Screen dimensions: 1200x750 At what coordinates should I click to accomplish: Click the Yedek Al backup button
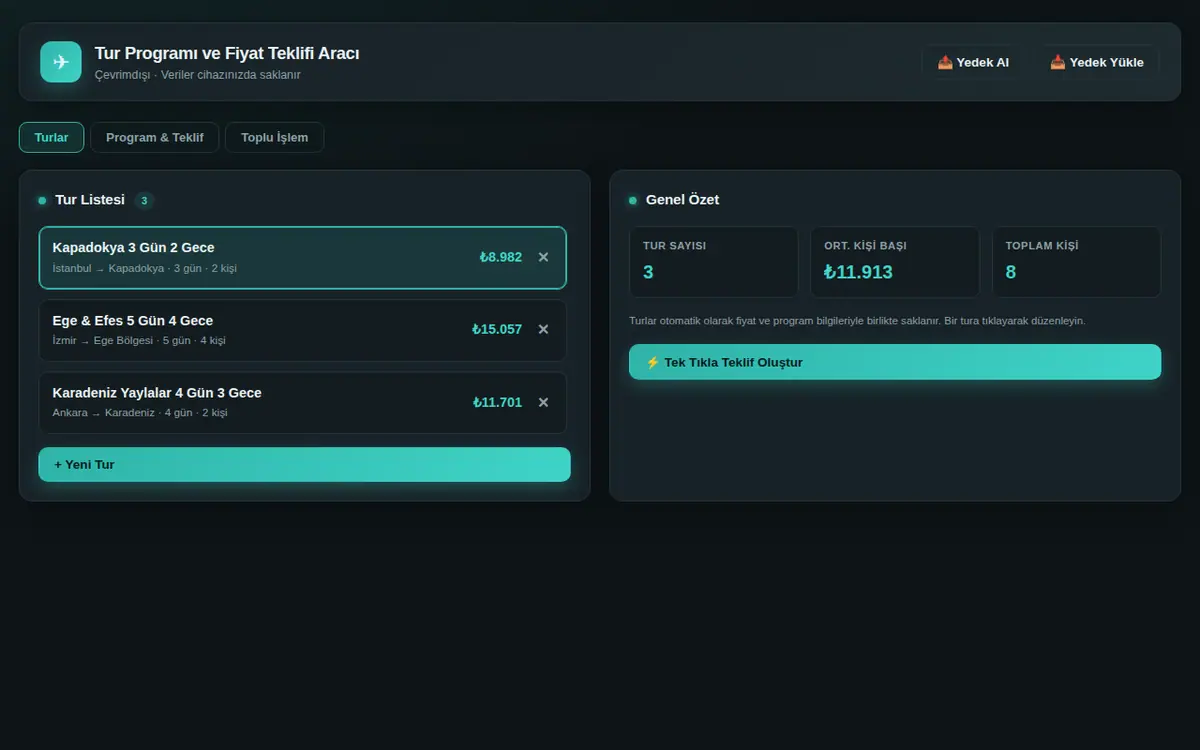pyautogui.click(x=973, y=62)
